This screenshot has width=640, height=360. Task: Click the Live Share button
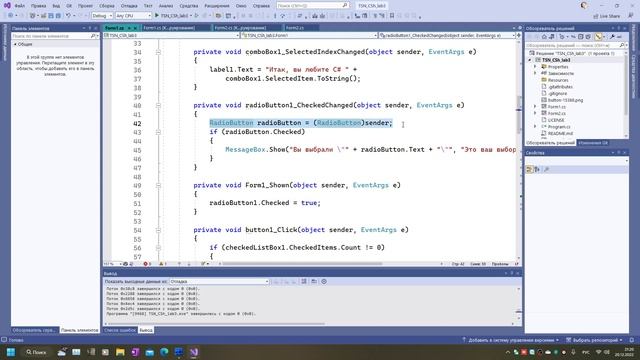tap(607, 16)
